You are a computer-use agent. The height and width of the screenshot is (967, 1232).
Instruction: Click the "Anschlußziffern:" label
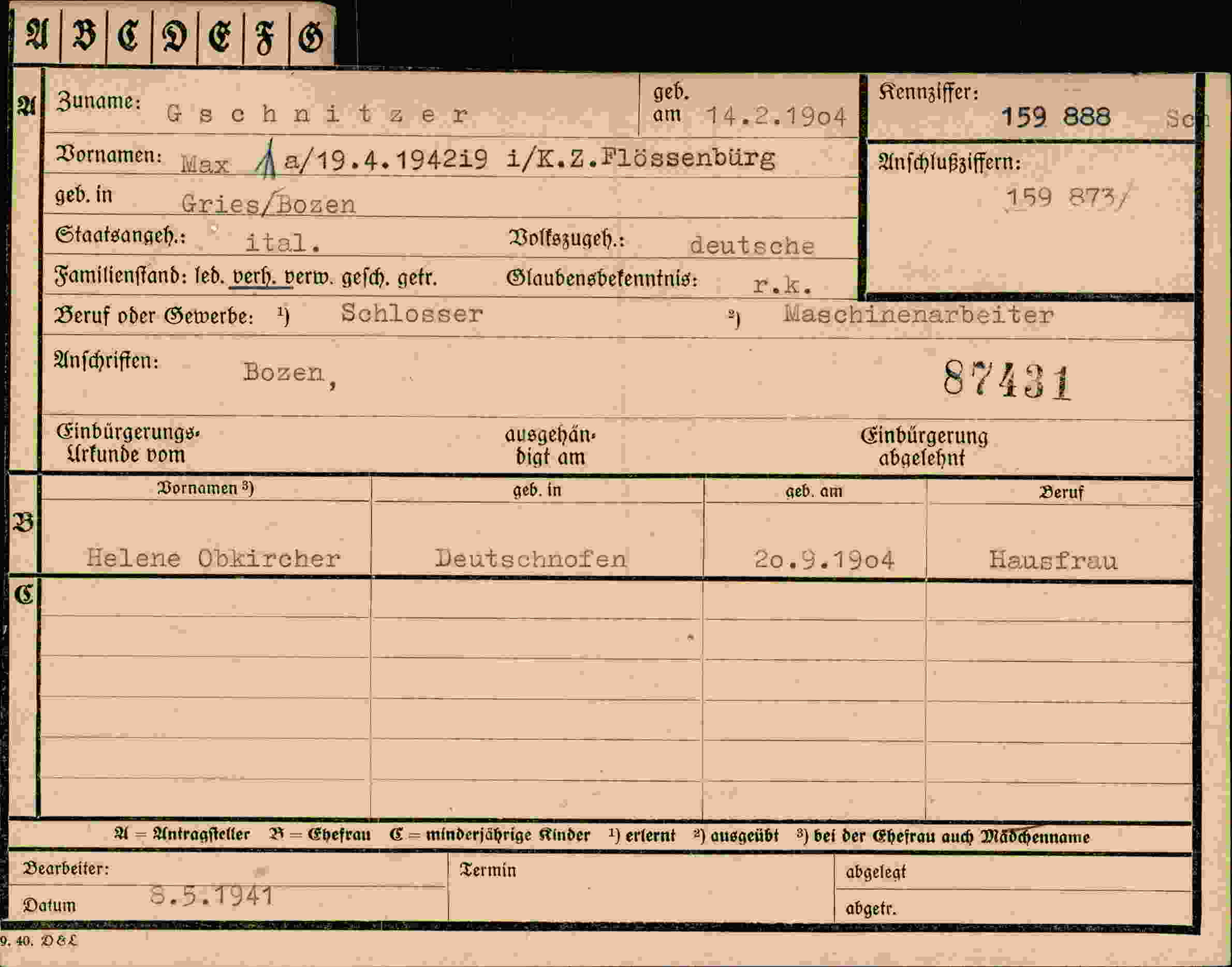pyautogui.click(x=949, y=163)
